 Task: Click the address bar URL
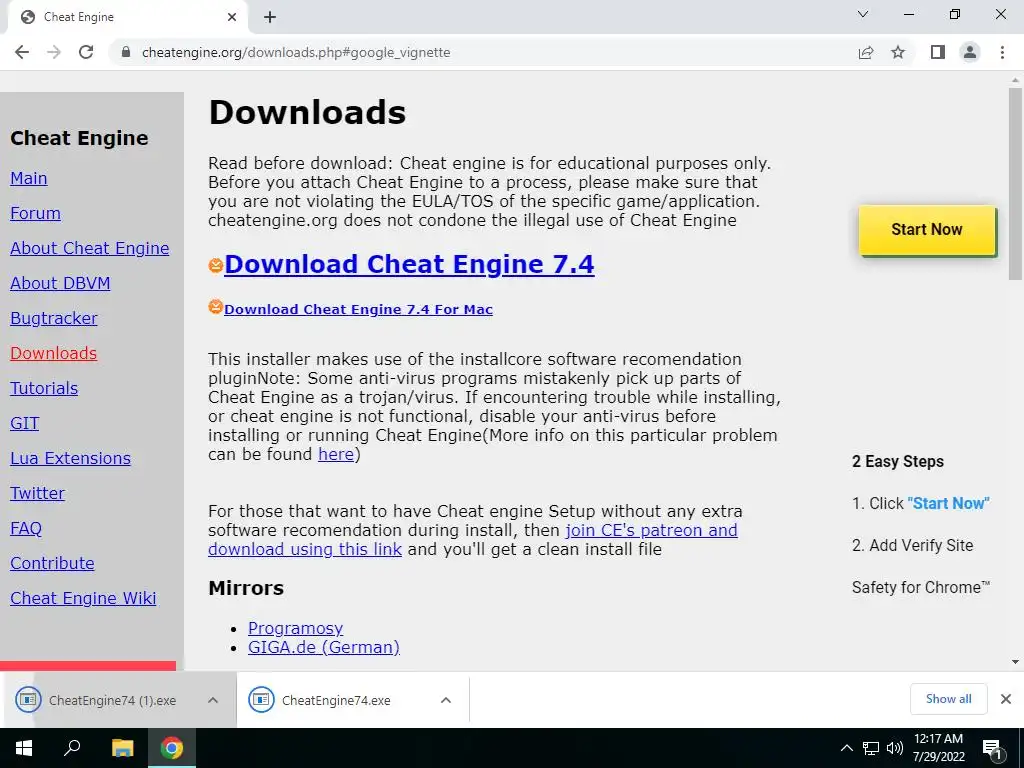click(296, 52)
